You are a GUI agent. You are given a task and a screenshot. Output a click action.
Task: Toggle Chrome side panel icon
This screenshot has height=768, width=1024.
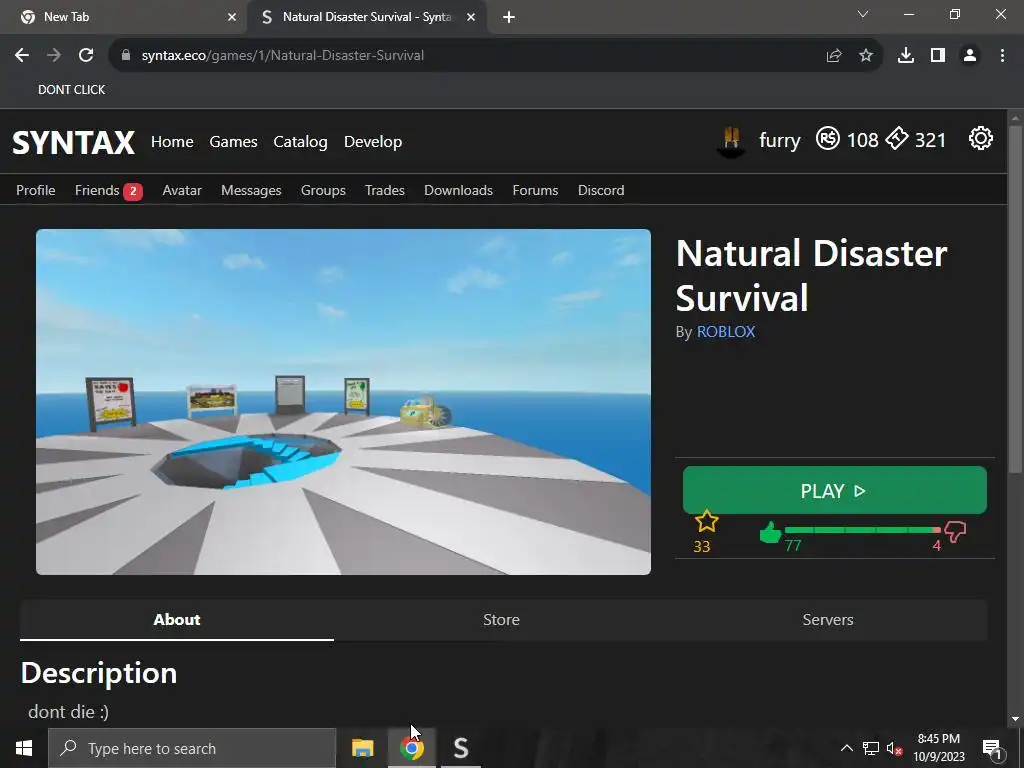point(938,56)
